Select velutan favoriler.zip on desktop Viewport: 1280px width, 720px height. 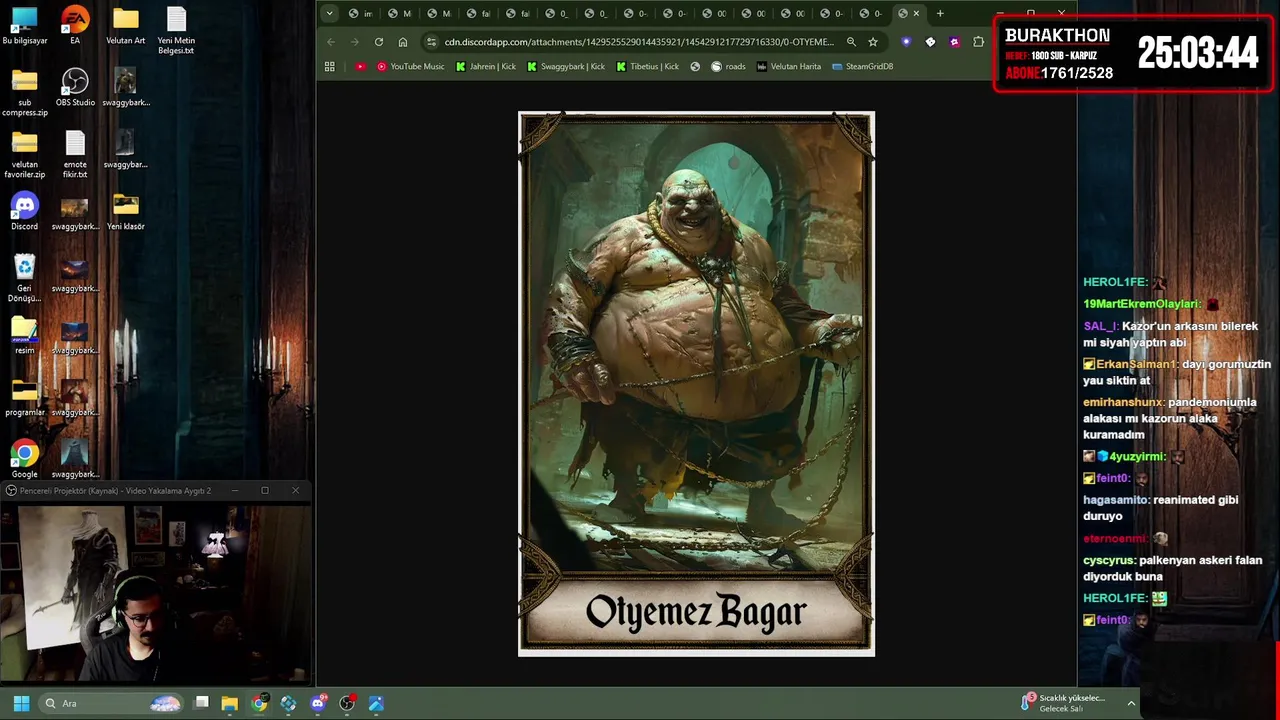(25, 156)
